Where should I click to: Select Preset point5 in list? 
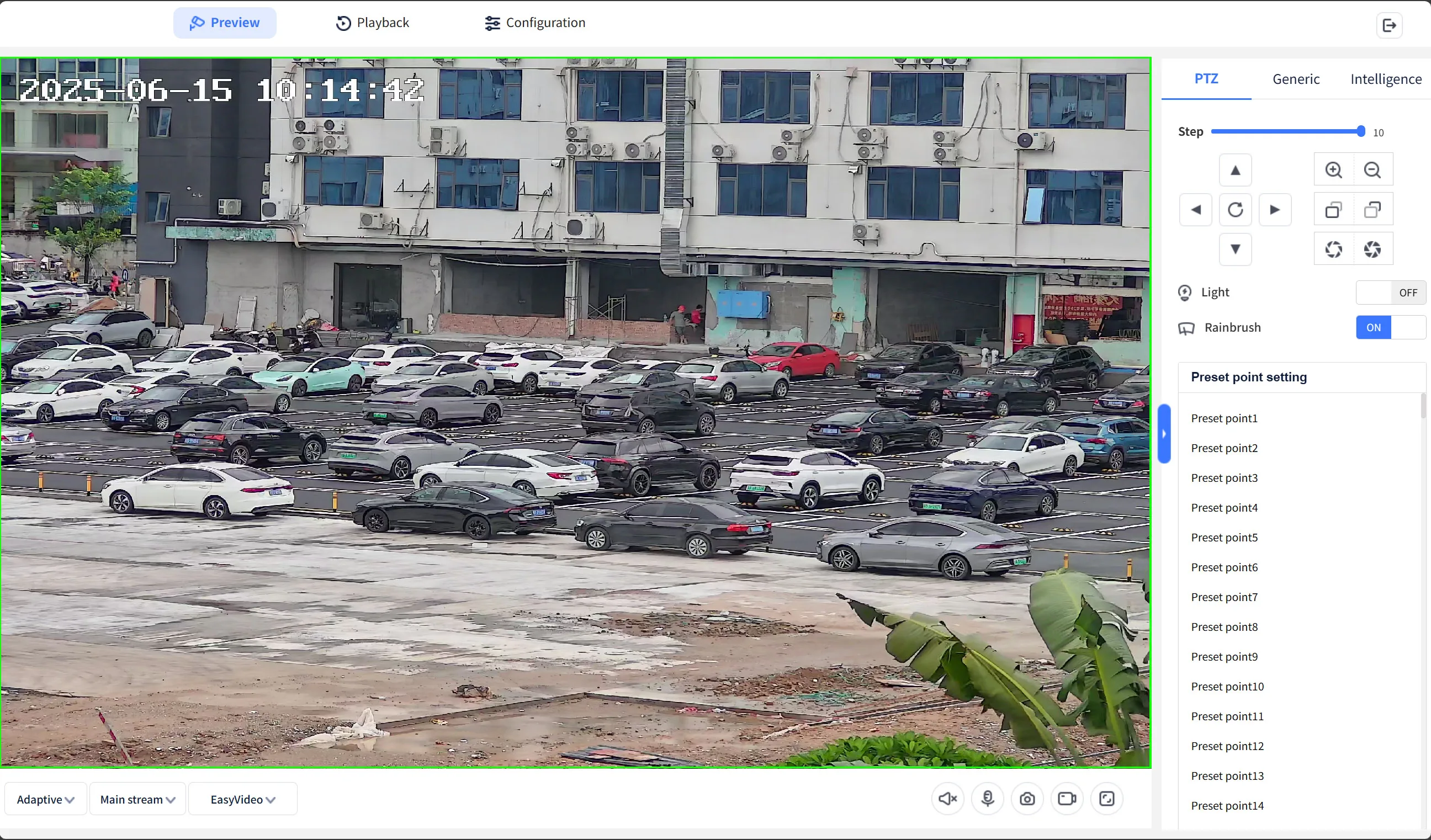click(x=1225, y=538)
